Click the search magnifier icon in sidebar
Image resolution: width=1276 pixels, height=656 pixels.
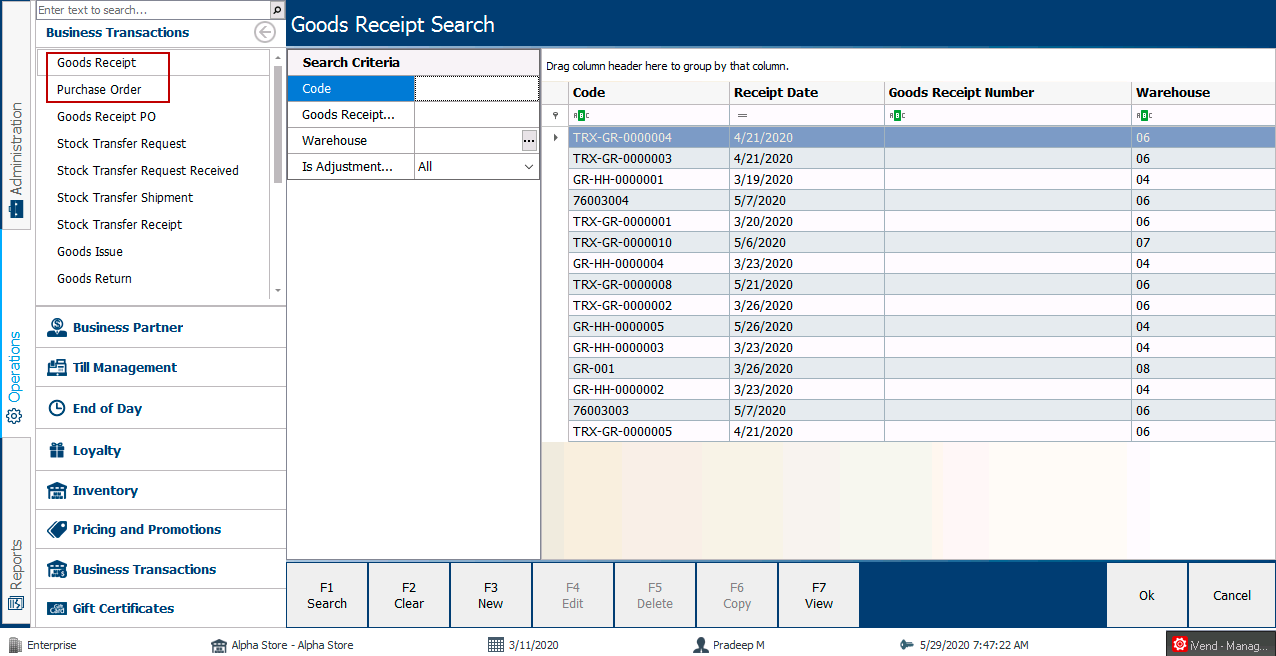coord(277,10)
